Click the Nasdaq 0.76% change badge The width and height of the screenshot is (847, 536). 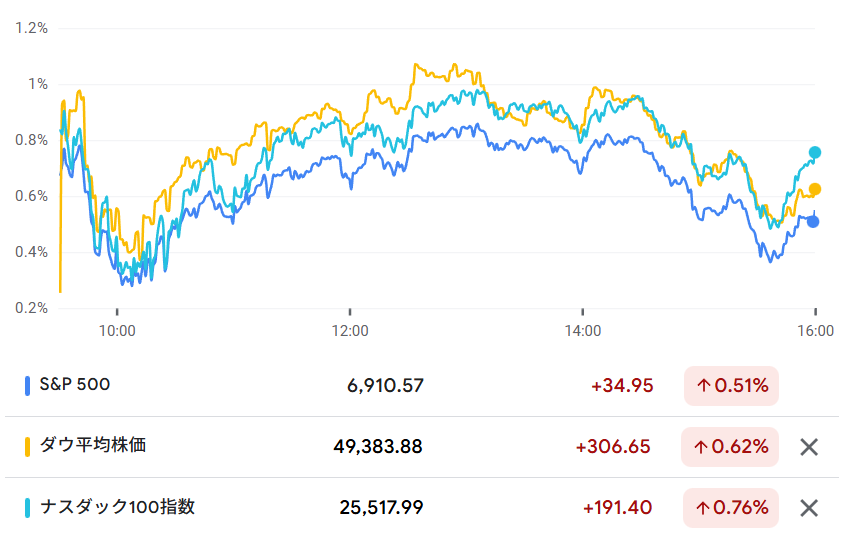point(731,508)
